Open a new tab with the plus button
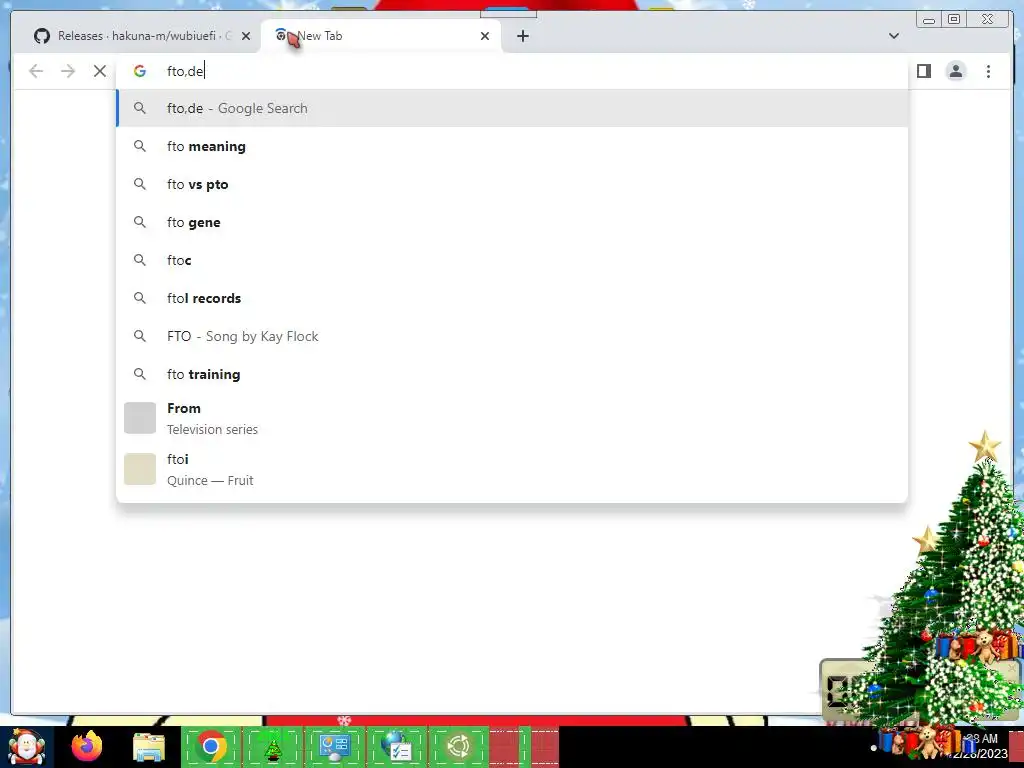The width and height of the screenshot is (1024, 768). coord(522,36)
